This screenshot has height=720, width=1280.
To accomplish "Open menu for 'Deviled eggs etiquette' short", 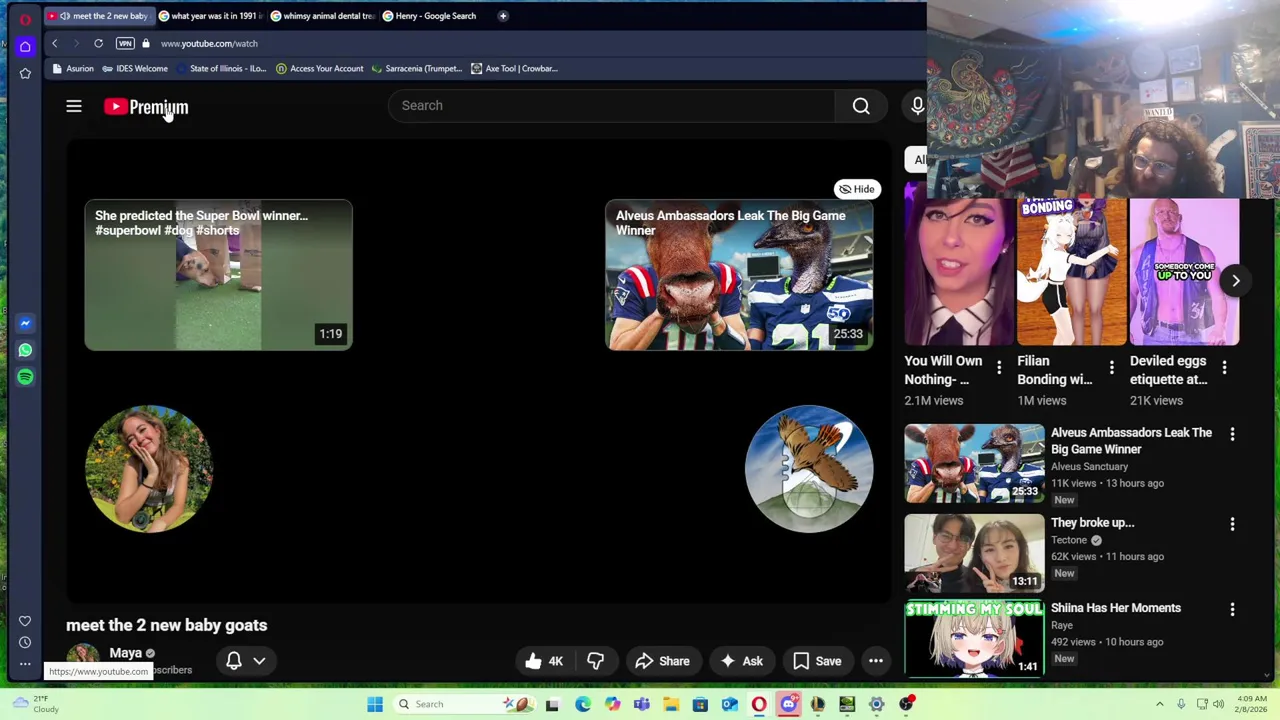I will [x=1225, y=368].
